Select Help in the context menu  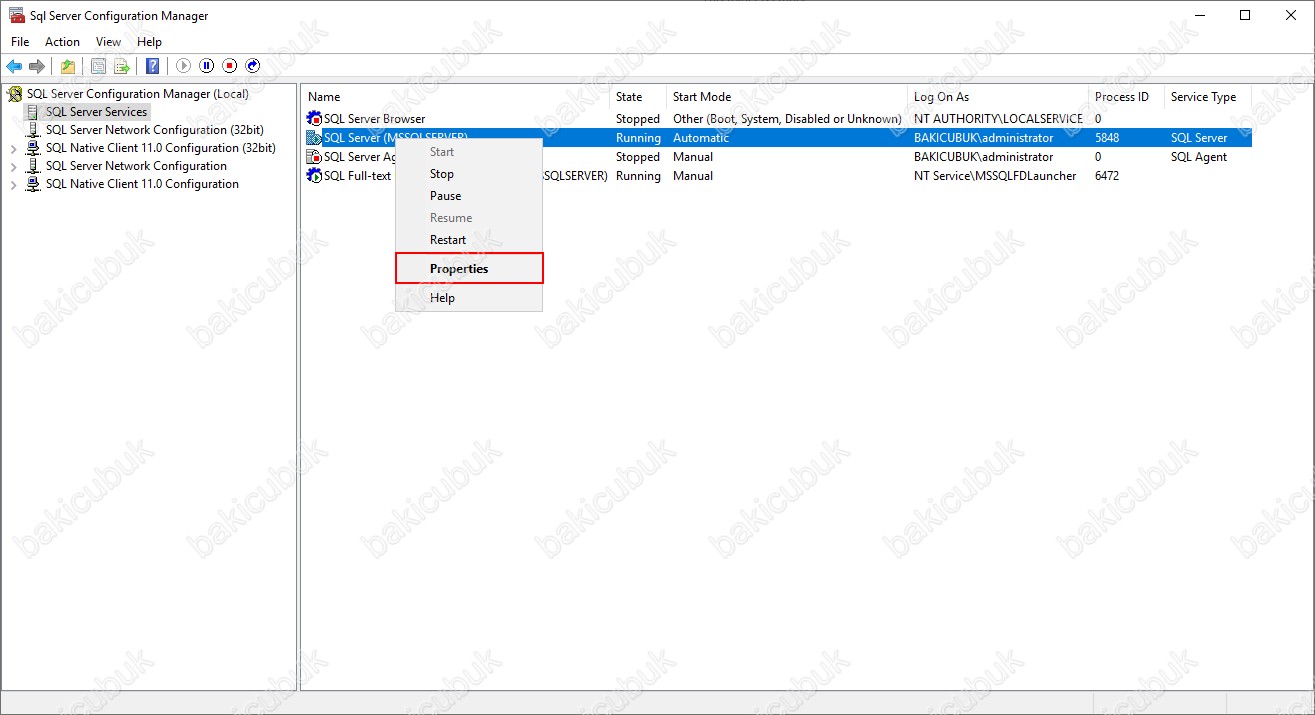tap(442, 298)
